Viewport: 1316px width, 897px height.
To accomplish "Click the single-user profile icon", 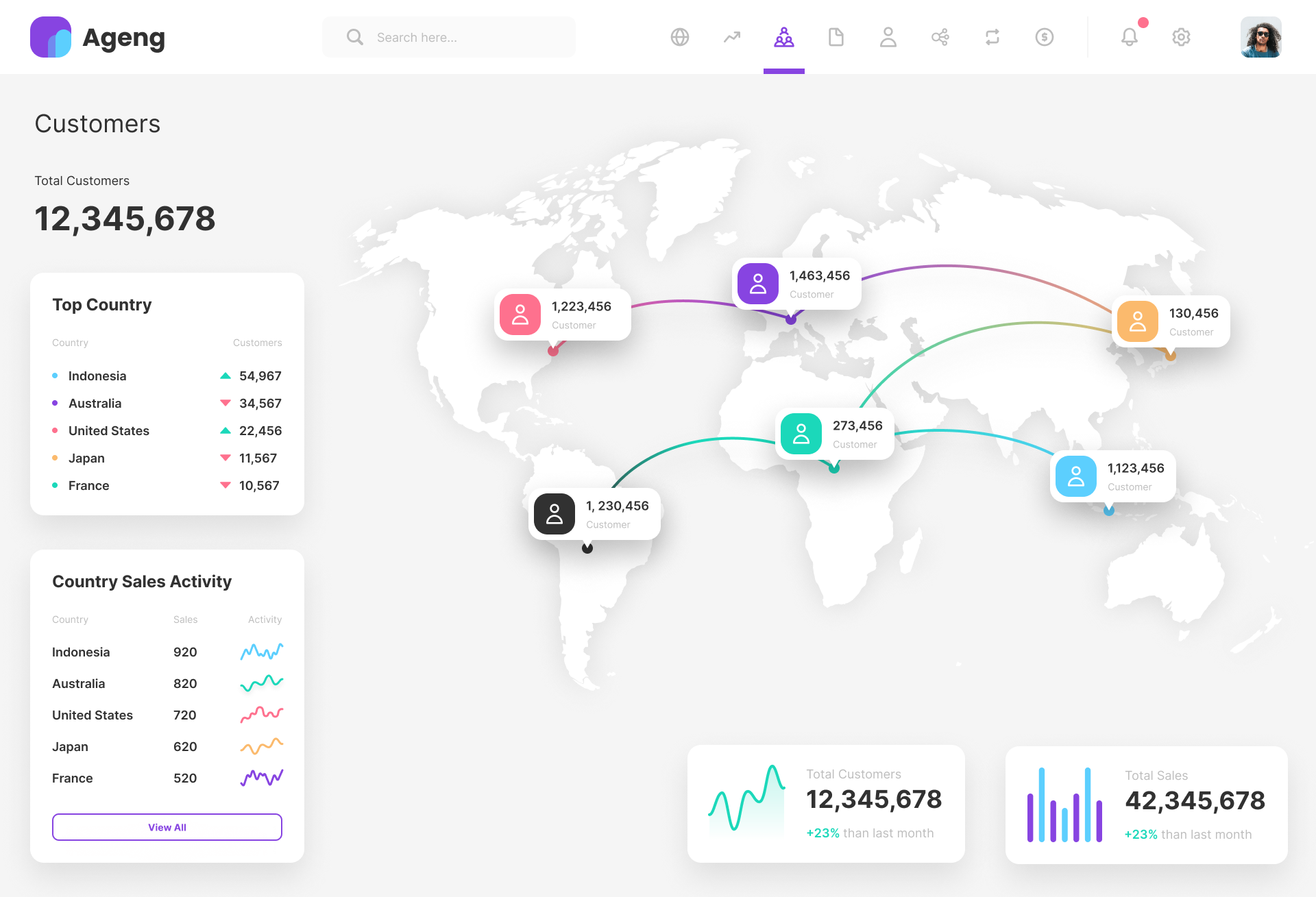I will [x=888, y=37].
